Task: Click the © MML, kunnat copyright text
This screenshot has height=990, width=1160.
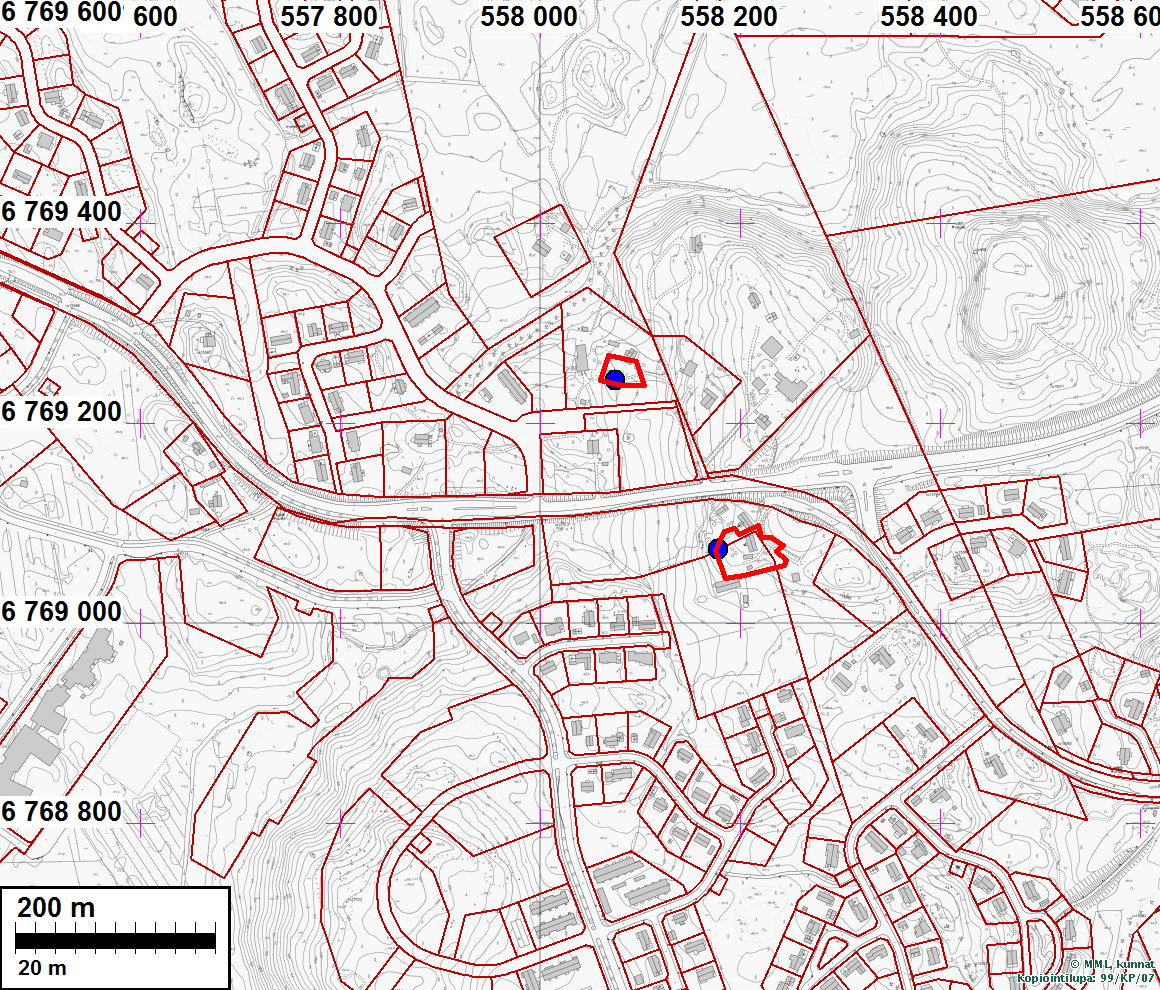Action: tap(1112, 964)
